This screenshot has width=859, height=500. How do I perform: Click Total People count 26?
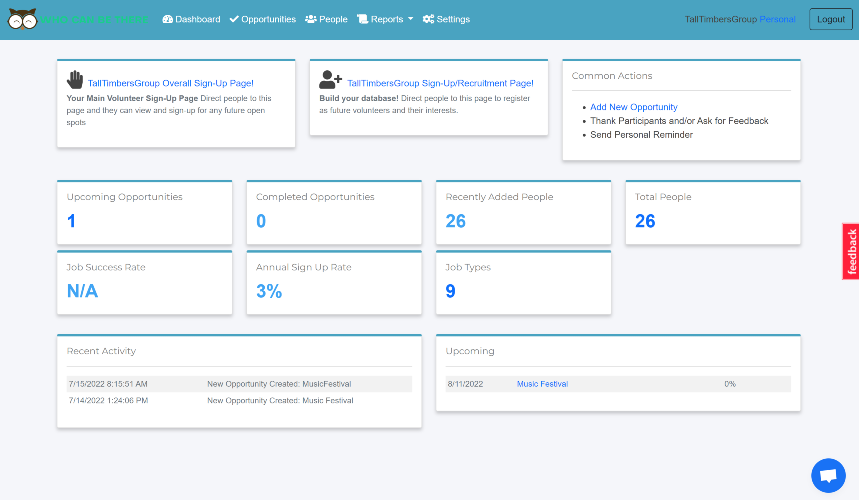645,221
